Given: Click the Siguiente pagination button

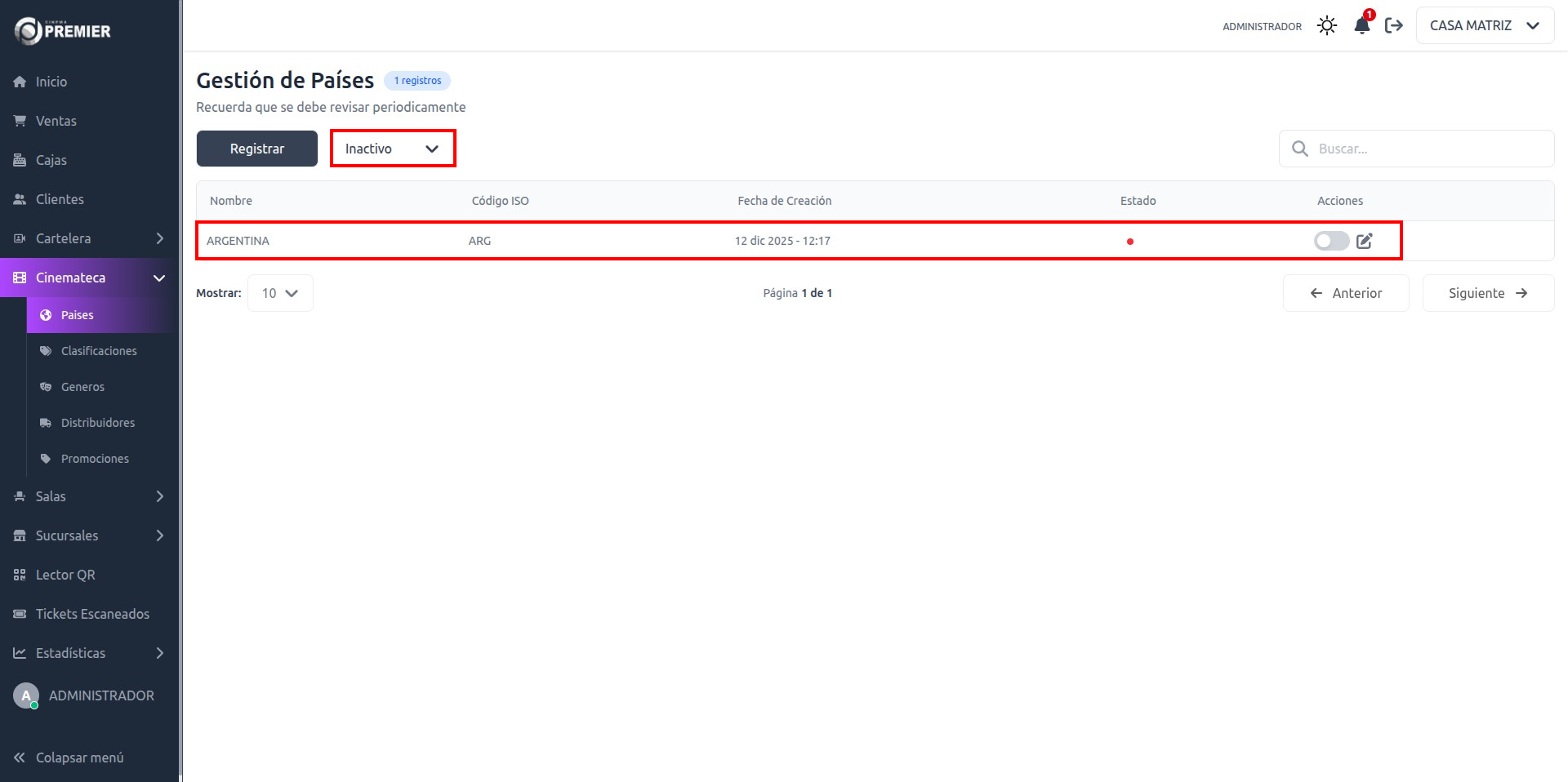Looking at the screenshot, I should (x=1487, y=293).
